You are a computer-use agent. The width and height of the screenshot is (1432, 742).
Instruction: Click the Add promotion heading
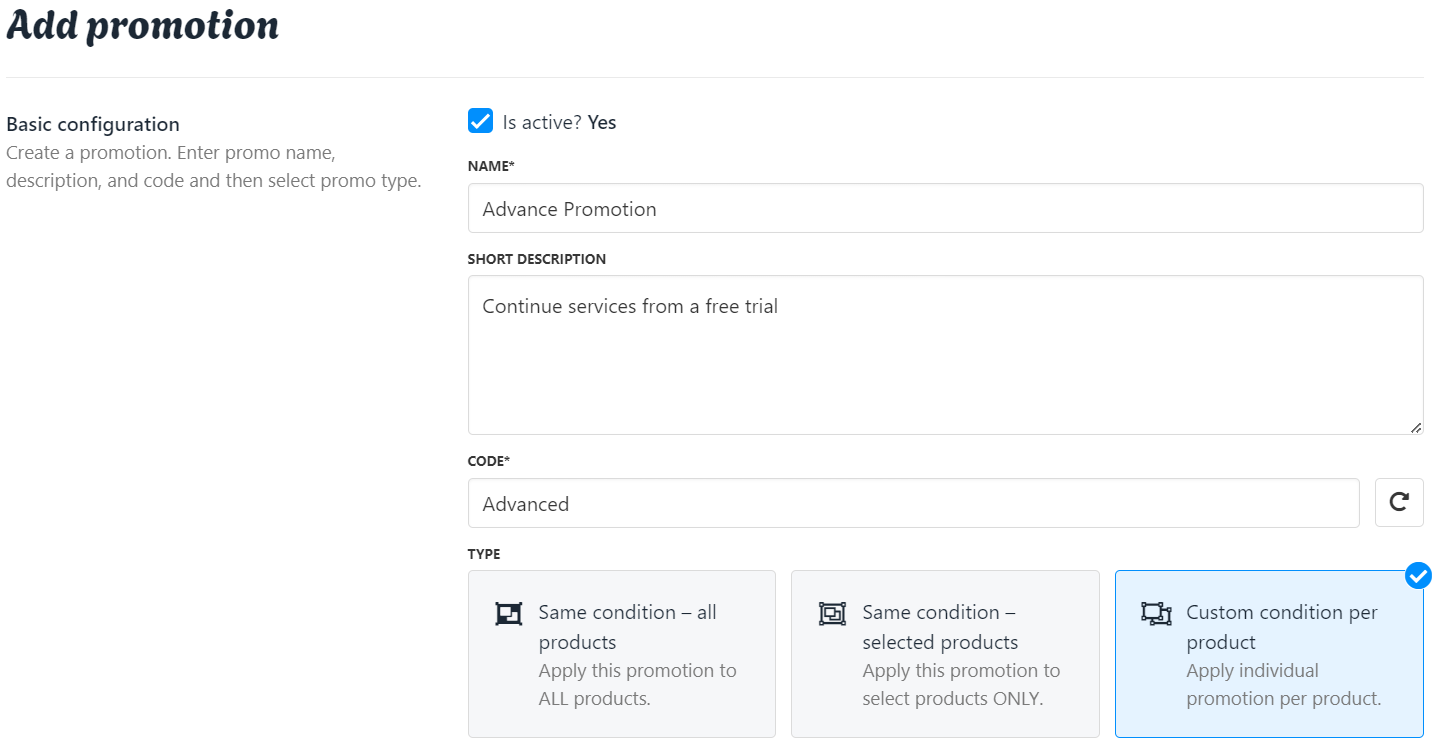pos(143,26)
